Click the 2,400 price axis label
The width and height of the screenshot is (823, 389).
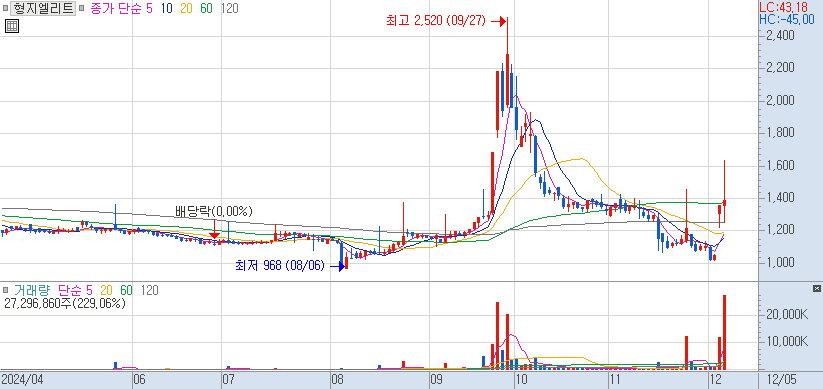[779, 35]
